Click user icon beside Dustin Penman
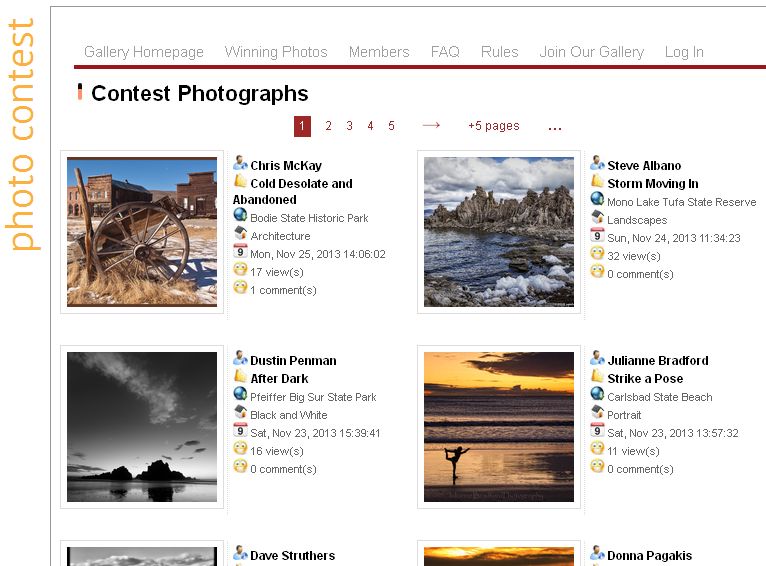 [240, 357]
